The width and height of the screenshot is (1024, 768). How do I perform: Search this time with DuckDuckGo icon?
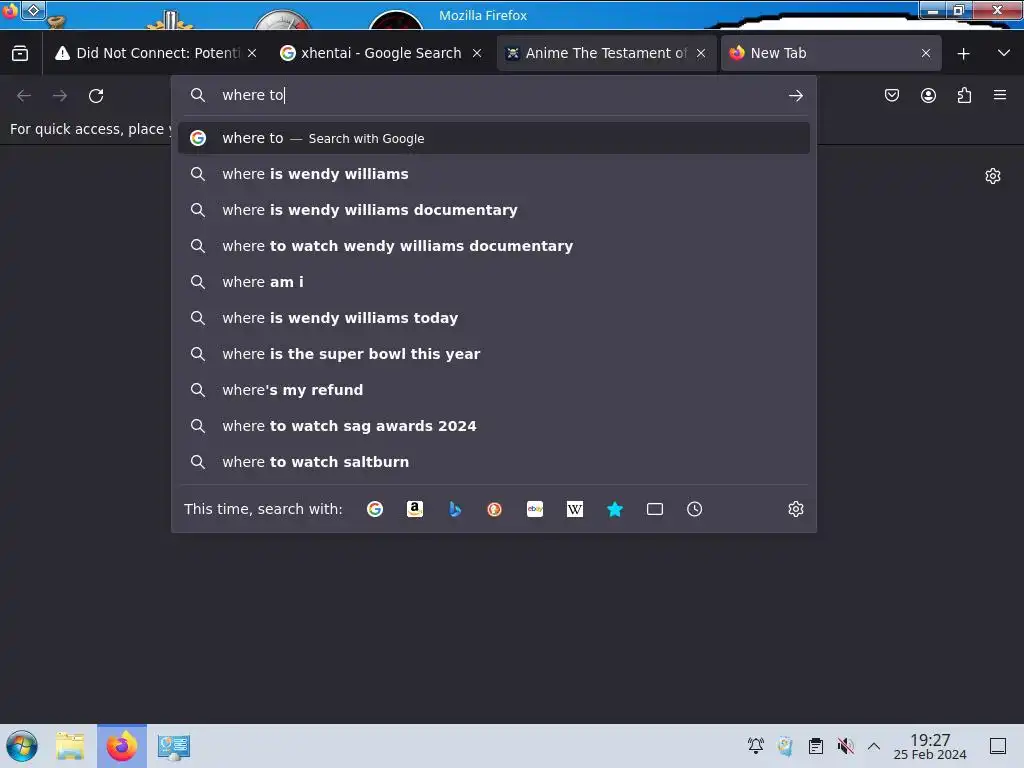pyautogui.click(x=494, y=509)
